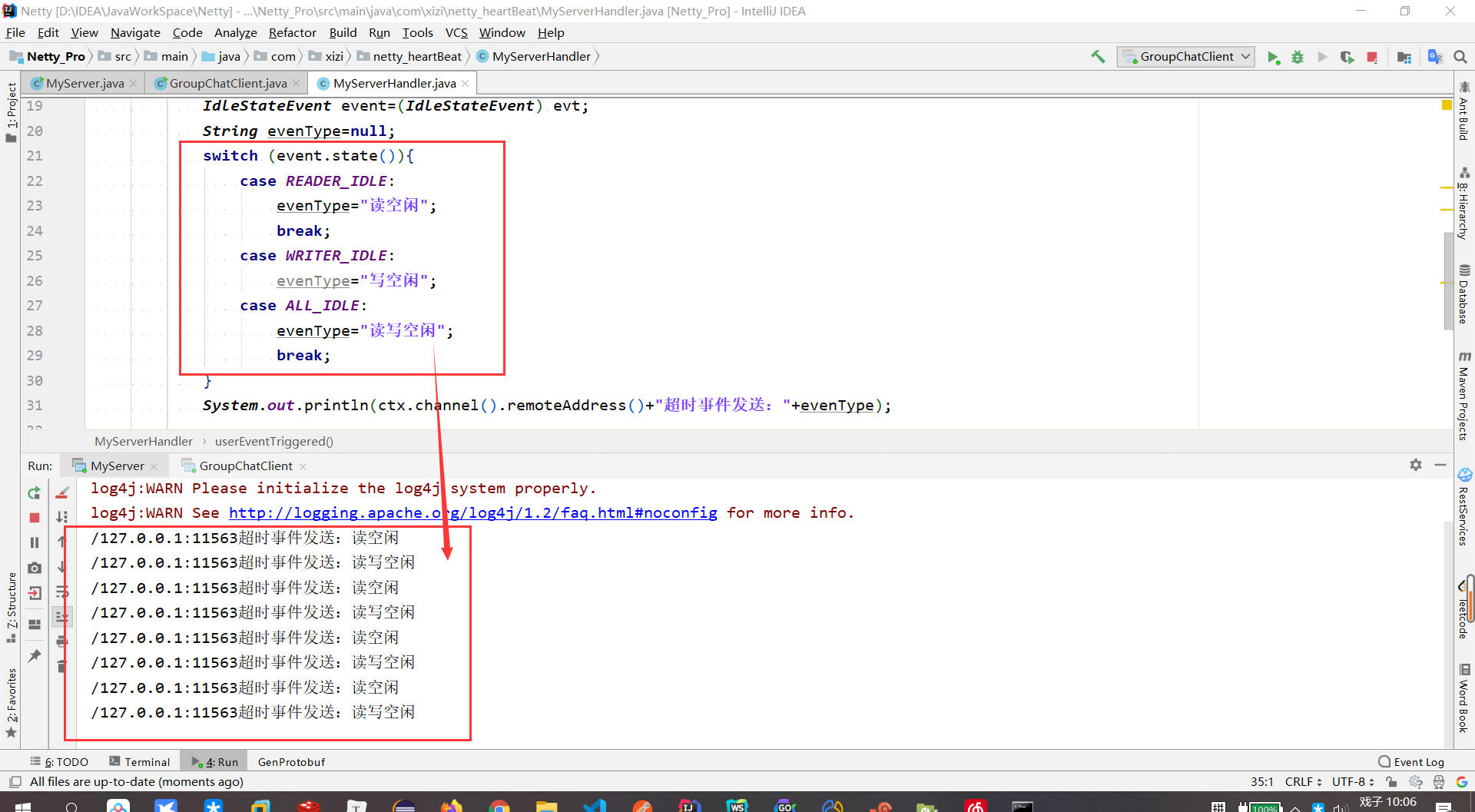Viewport: 1475px width, 812px height.
Task: Close the MyServerHandler.java editor tab
Action: 465,84
